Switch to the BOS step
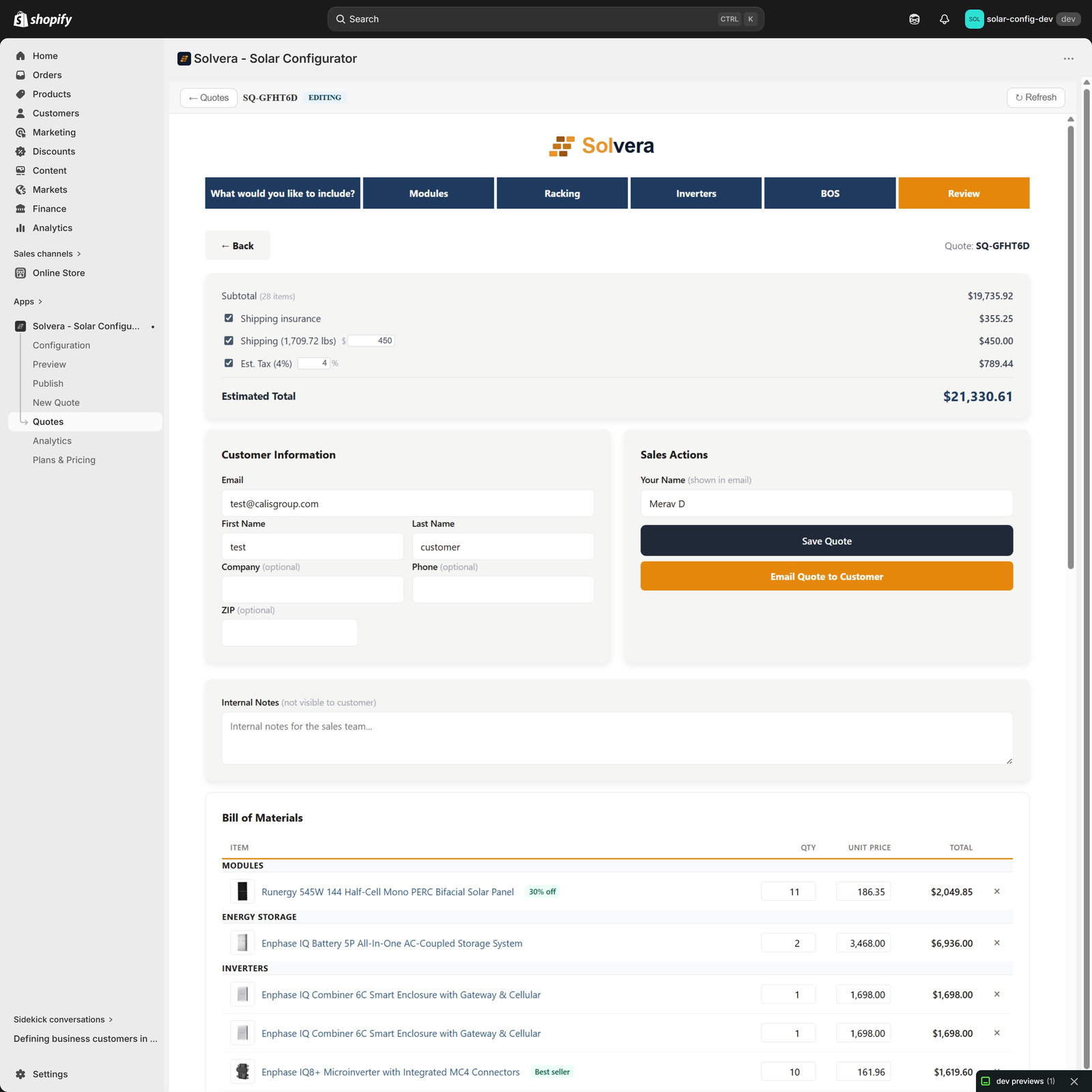This screenshot has width=1092, height=1092. 830,193
